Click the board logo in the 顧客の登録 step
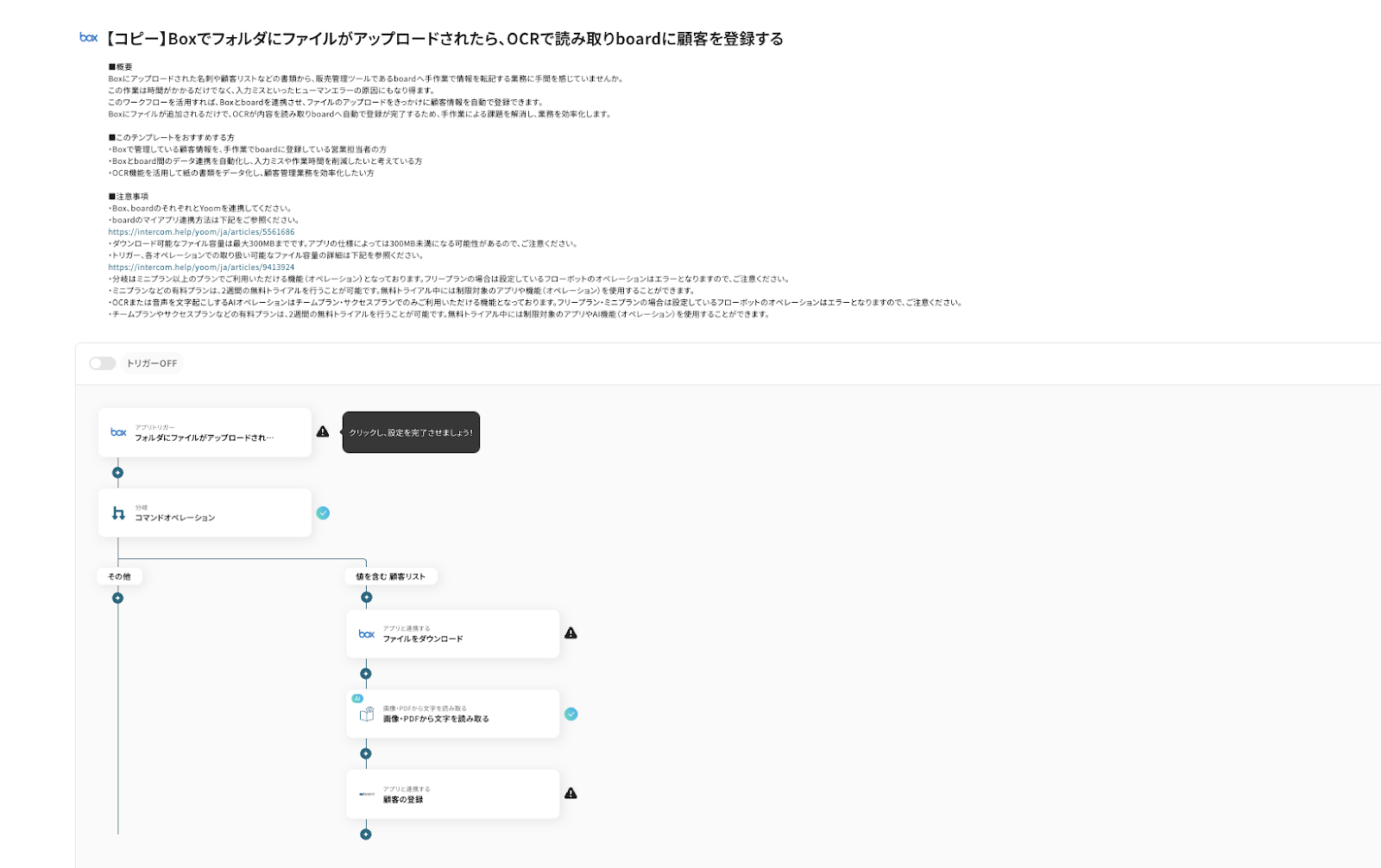This screenshot has height=868, width=1381. click(x=367, y=794)
